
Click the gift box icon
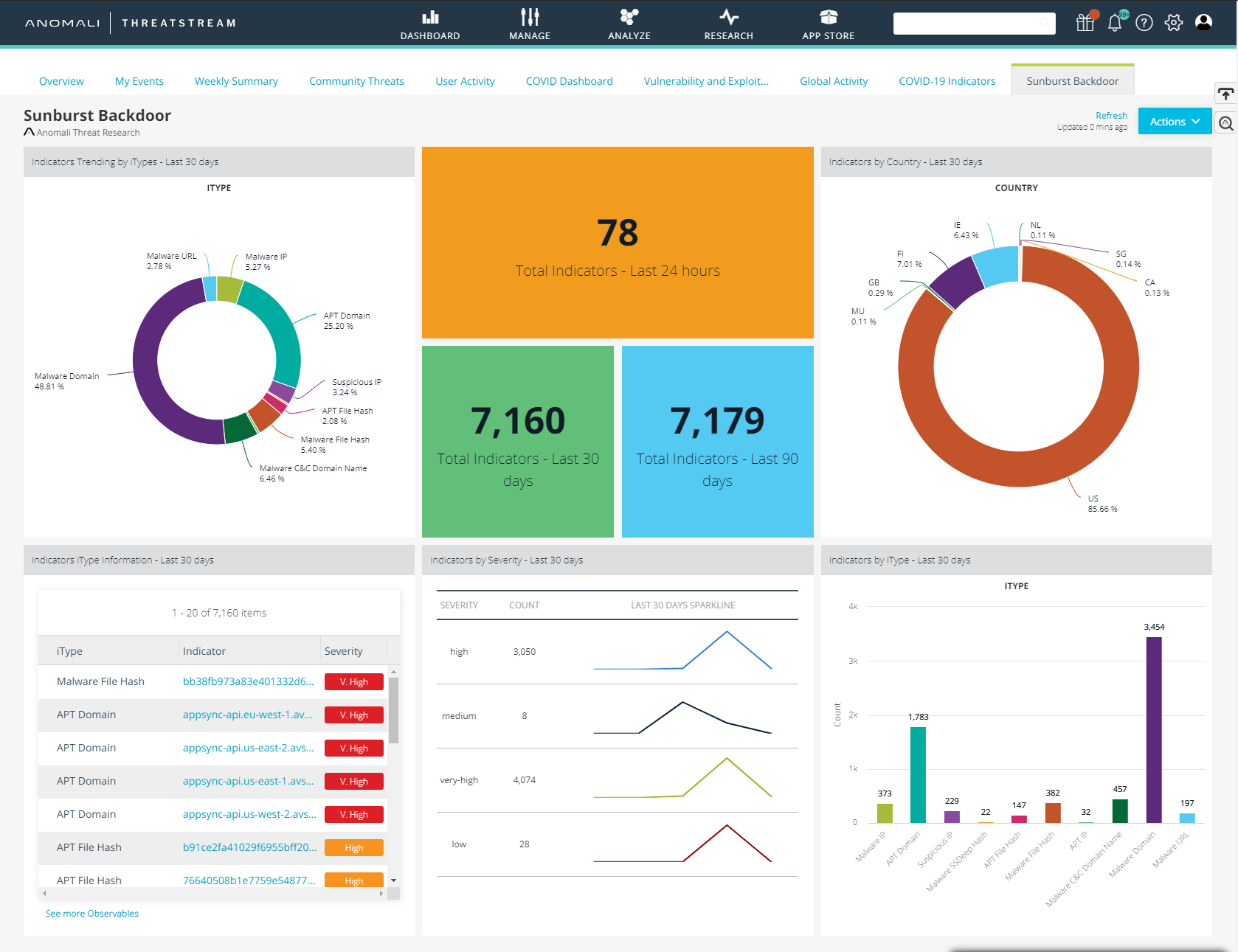(1085, 23)
